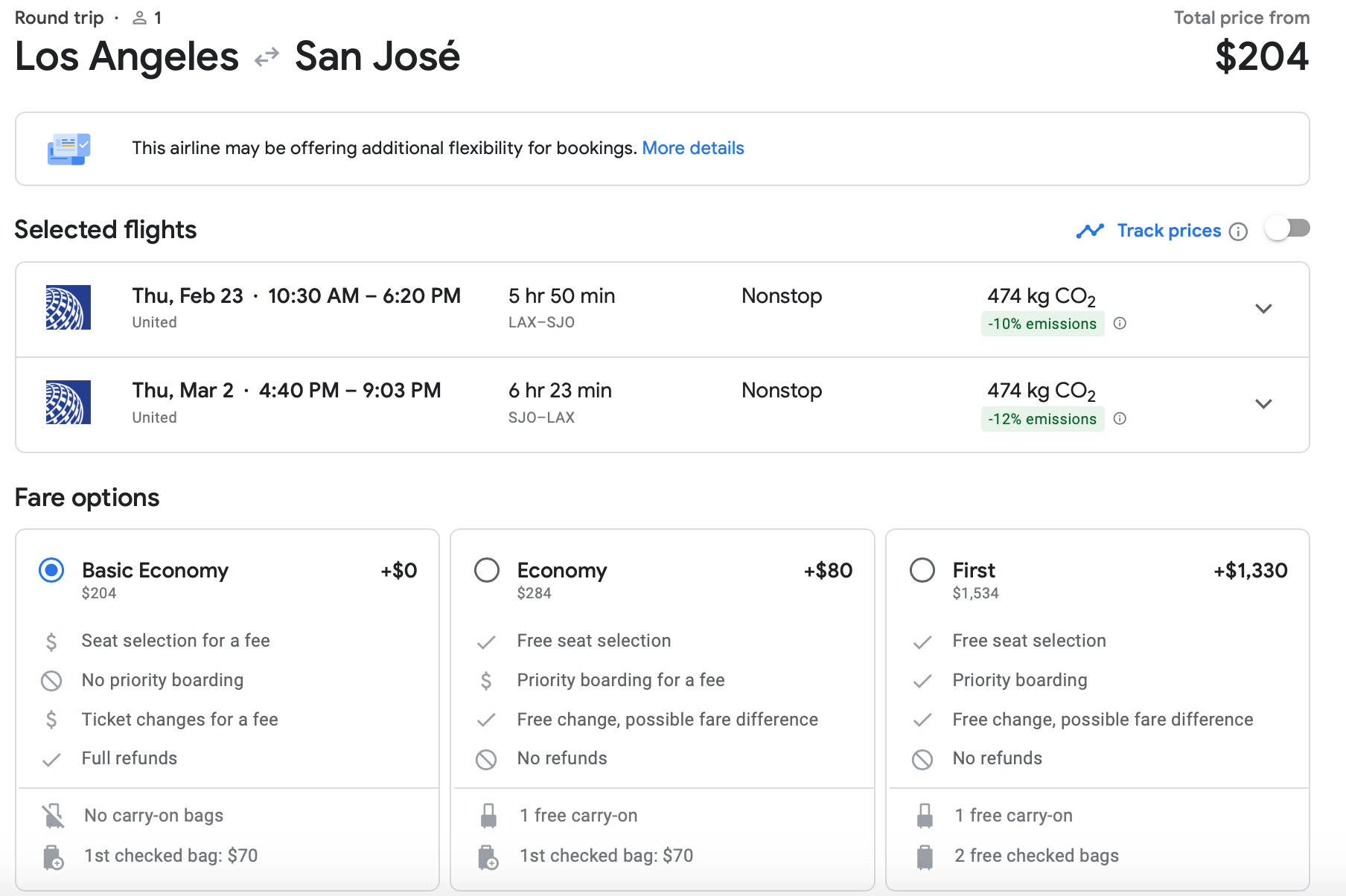Click the United logo for Mar 2 flight

click(x=68, y=403)
